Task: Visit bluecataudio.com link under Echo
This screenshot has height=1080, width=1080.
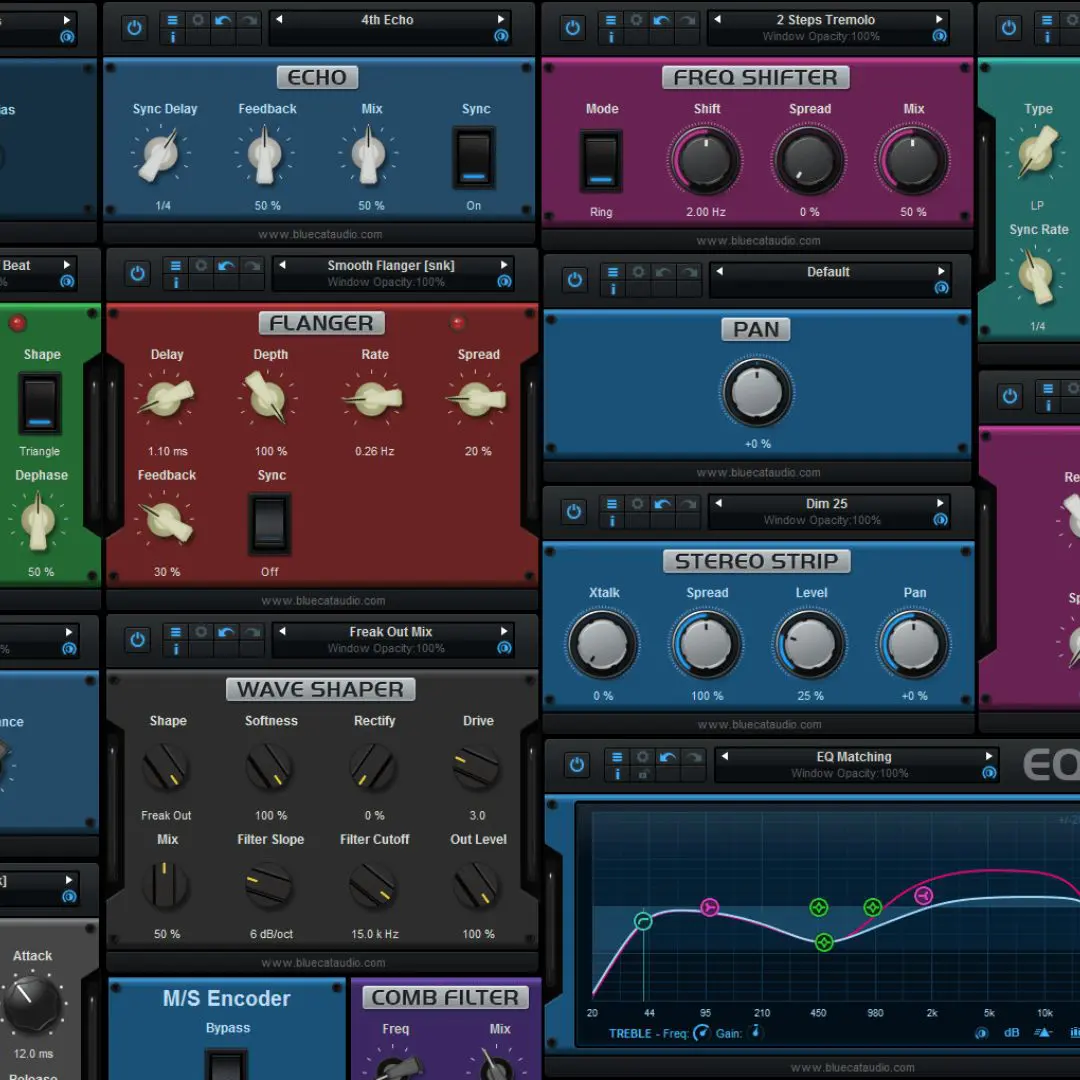Action: [x=320, y=234]
